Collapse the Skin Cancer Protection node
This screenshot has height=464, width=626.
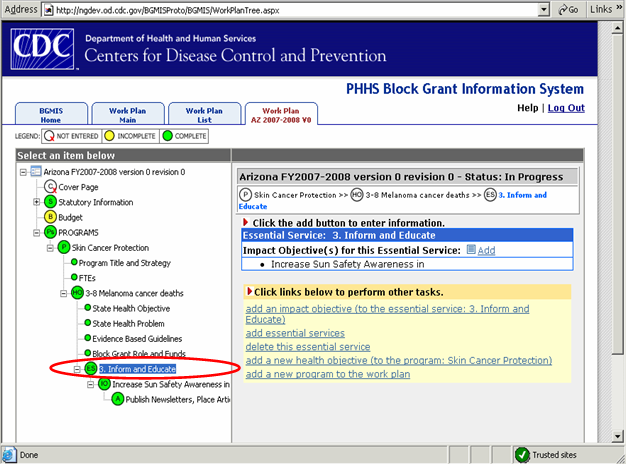[x=50, y=248]
